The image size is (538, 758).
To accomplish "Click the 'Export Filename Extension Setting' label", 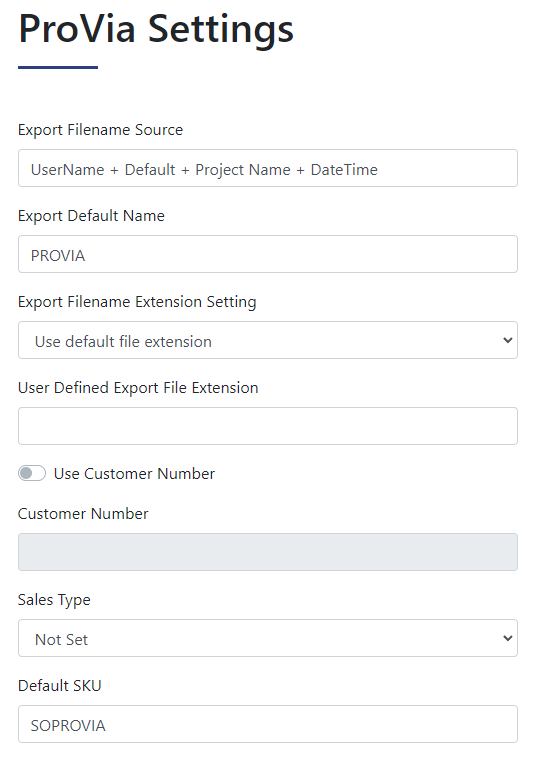I will tap(137, 302).
